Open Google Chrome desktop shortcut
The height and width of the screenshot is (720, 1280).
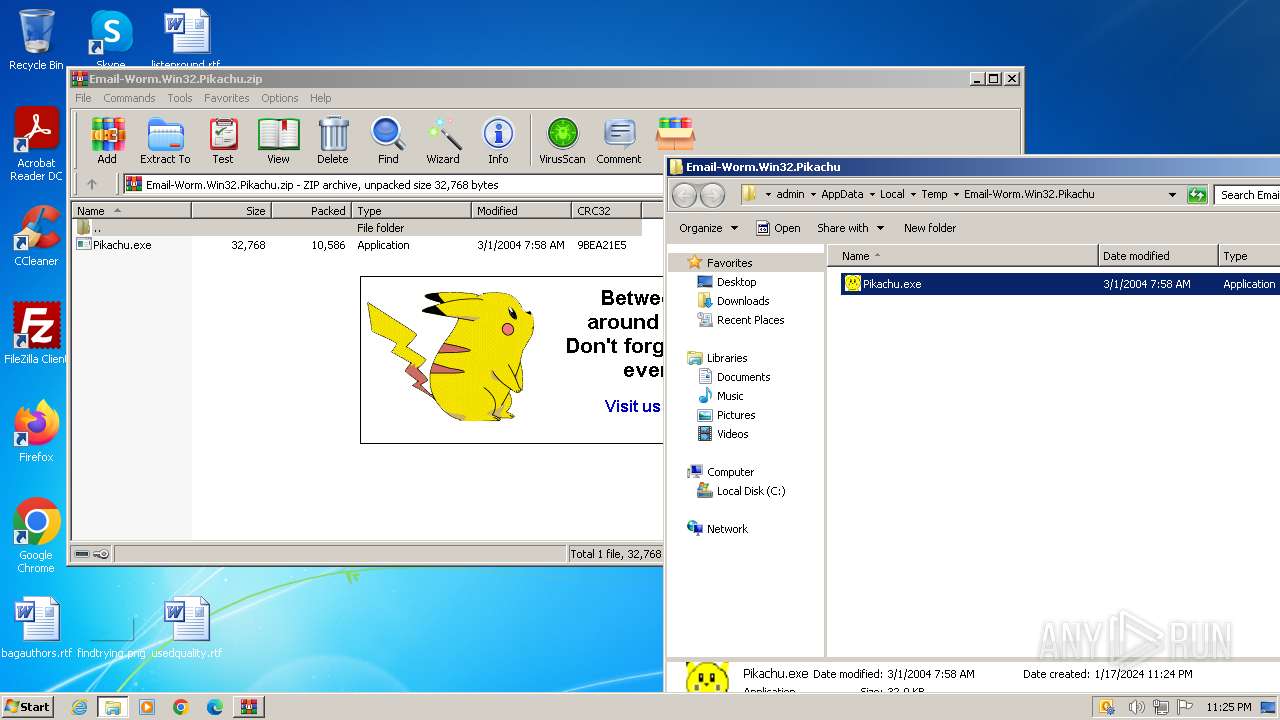[x=36, y=536]
